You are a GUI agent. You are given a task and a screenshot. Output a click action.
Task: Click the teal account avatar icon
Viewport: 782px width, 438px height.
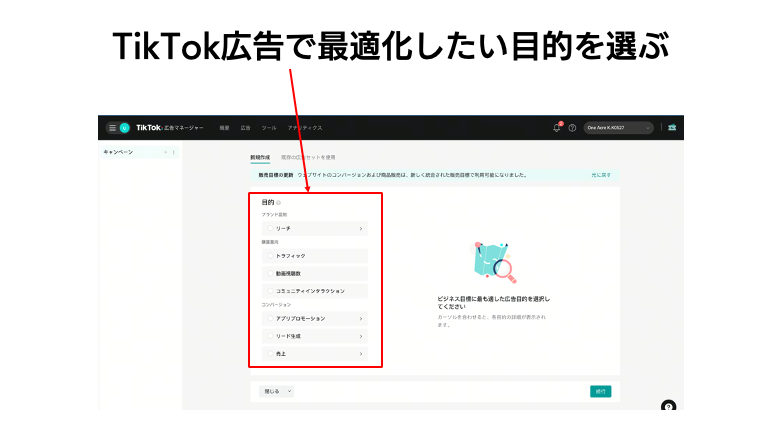(x=125, y=128)
